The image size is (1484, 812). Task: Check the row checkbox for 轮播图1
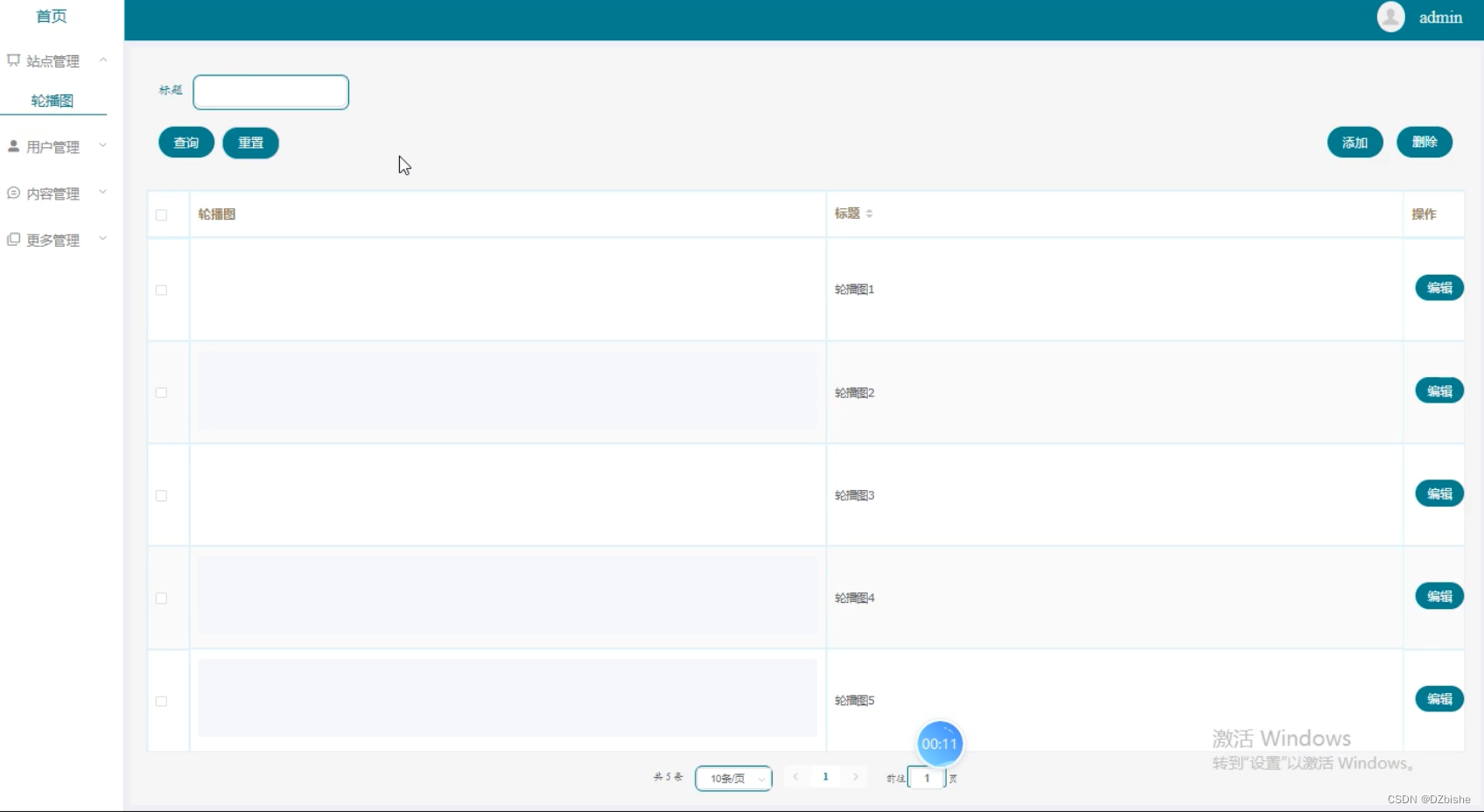tap(161, 290)
